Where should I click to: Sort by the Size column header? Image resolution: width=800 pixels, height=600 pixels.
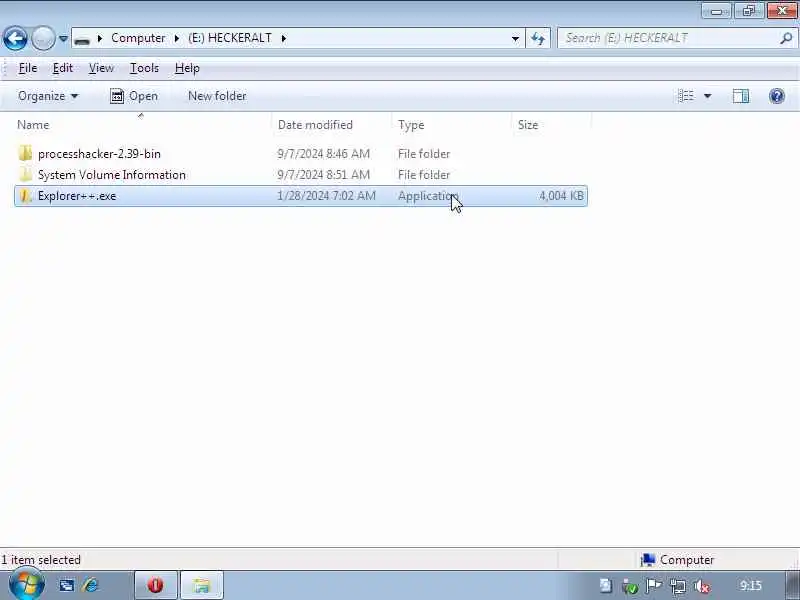(551, 125)
